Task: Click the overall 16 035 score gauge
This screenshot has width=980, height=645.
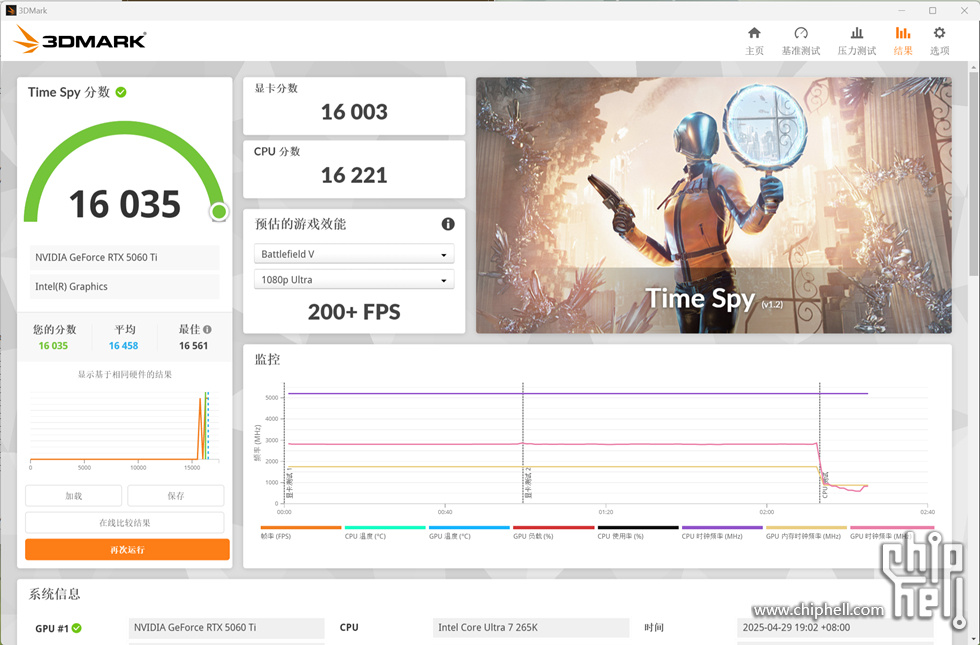Action: (125, 172)
